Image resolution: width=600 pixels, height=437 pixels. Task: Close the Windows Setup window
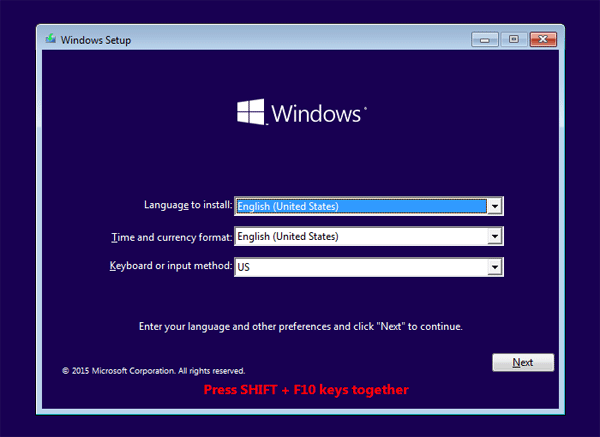tap(540, 39)
